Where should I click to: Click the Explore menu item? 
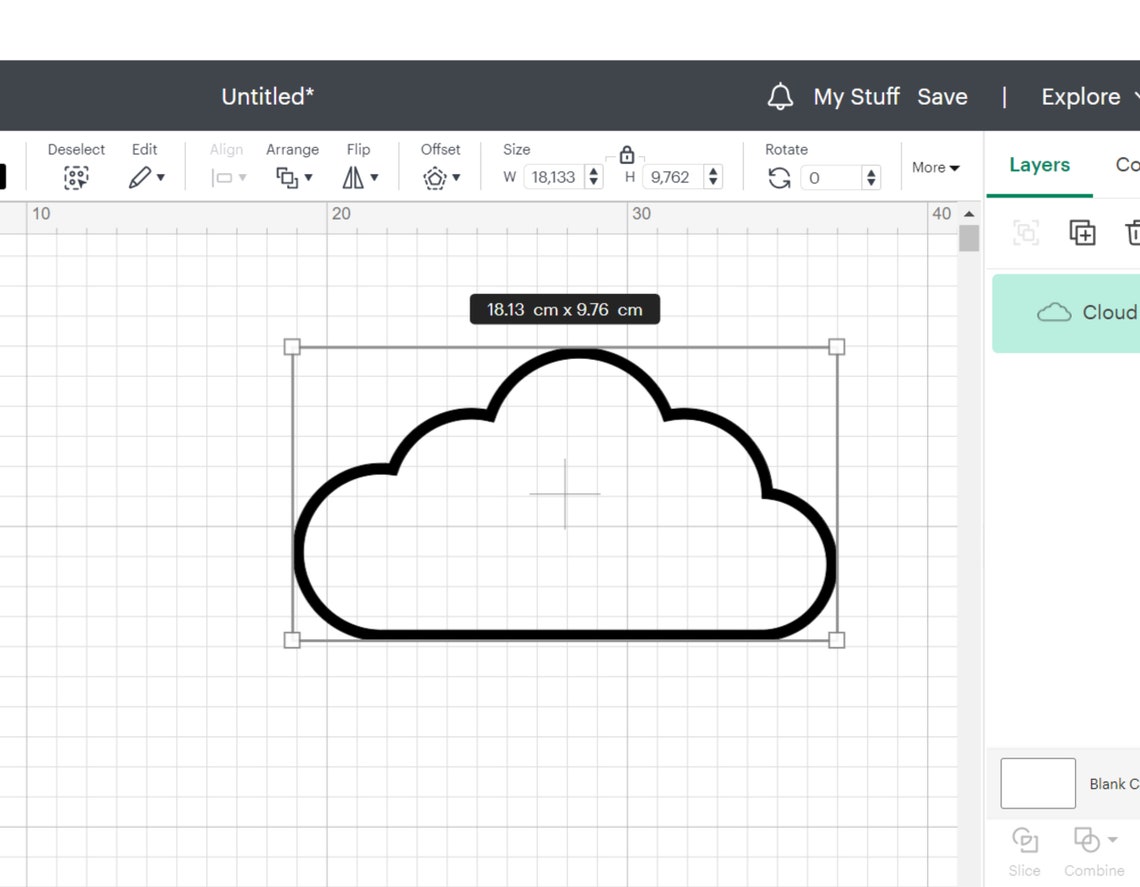click(1082, 96)
